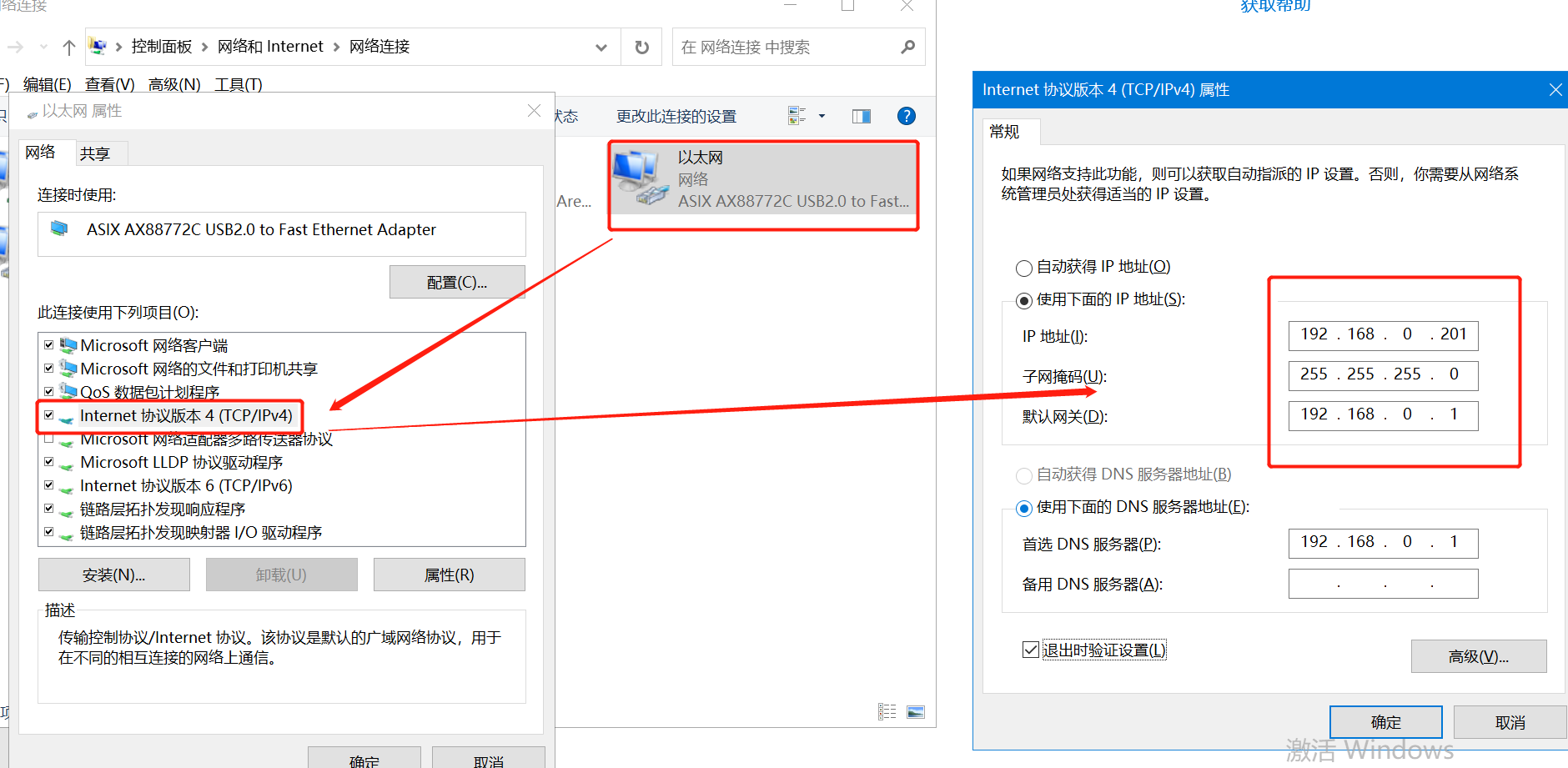Viewport: 1568px width, 768px height.
Task: Expand the breadcrumb chevron after 控制面板
Action: click(x=204, y=48)
